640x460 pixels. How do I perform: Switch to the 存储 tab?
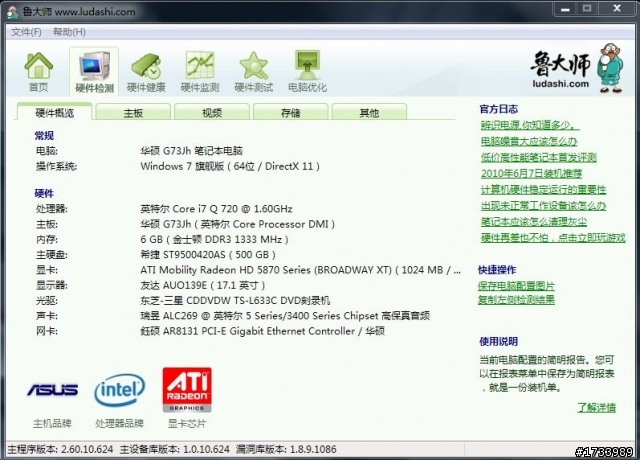(291, 112)
